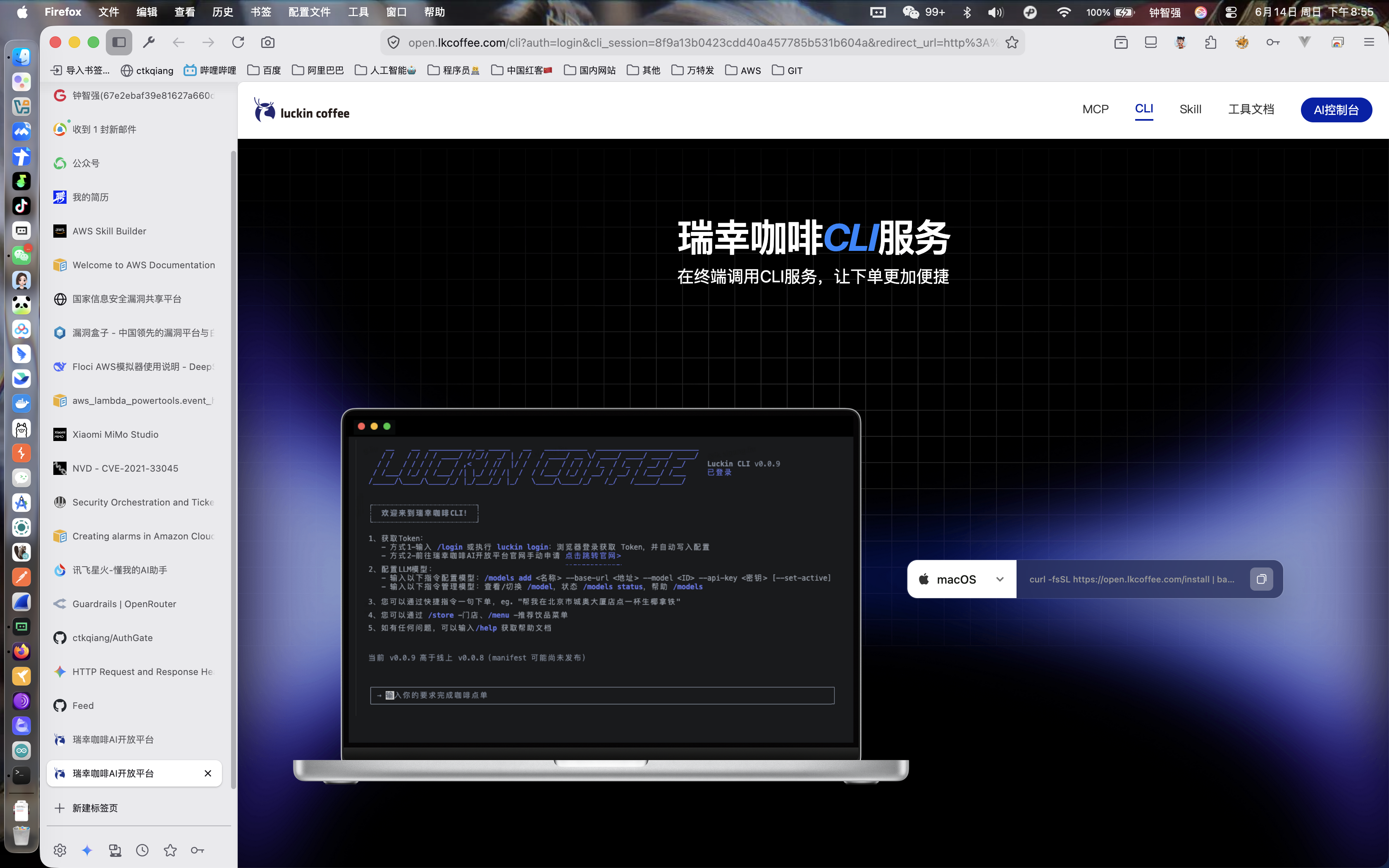Open the AI chatbot sparkle icon in sidebar

click(x=87, y=850)
